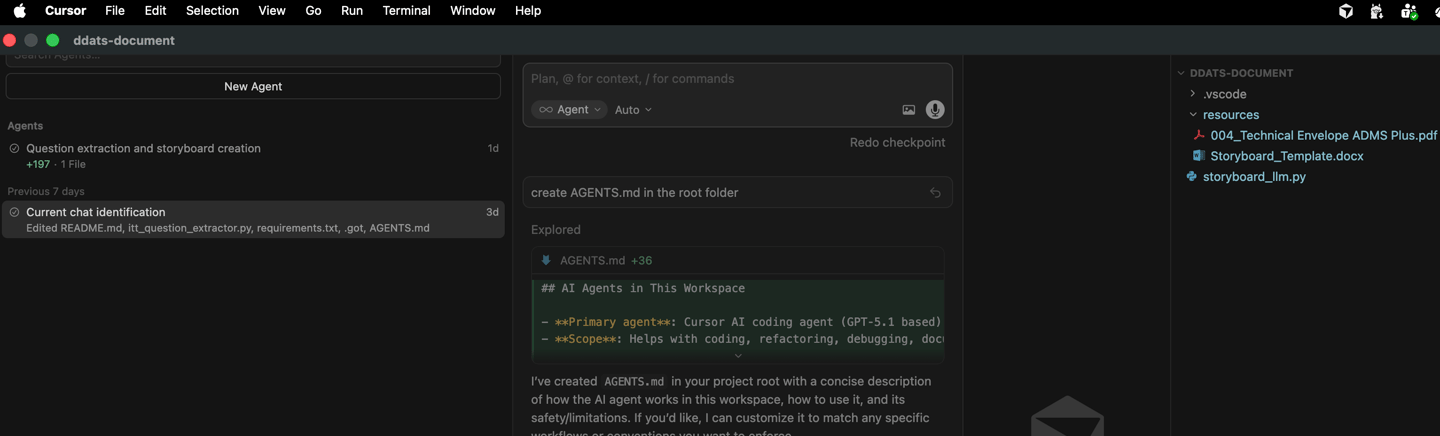The width and height of the screenshot is (1440, 436).
Task: Click the Python icon for storyboard_llm.py
Action: [1191, 177]
